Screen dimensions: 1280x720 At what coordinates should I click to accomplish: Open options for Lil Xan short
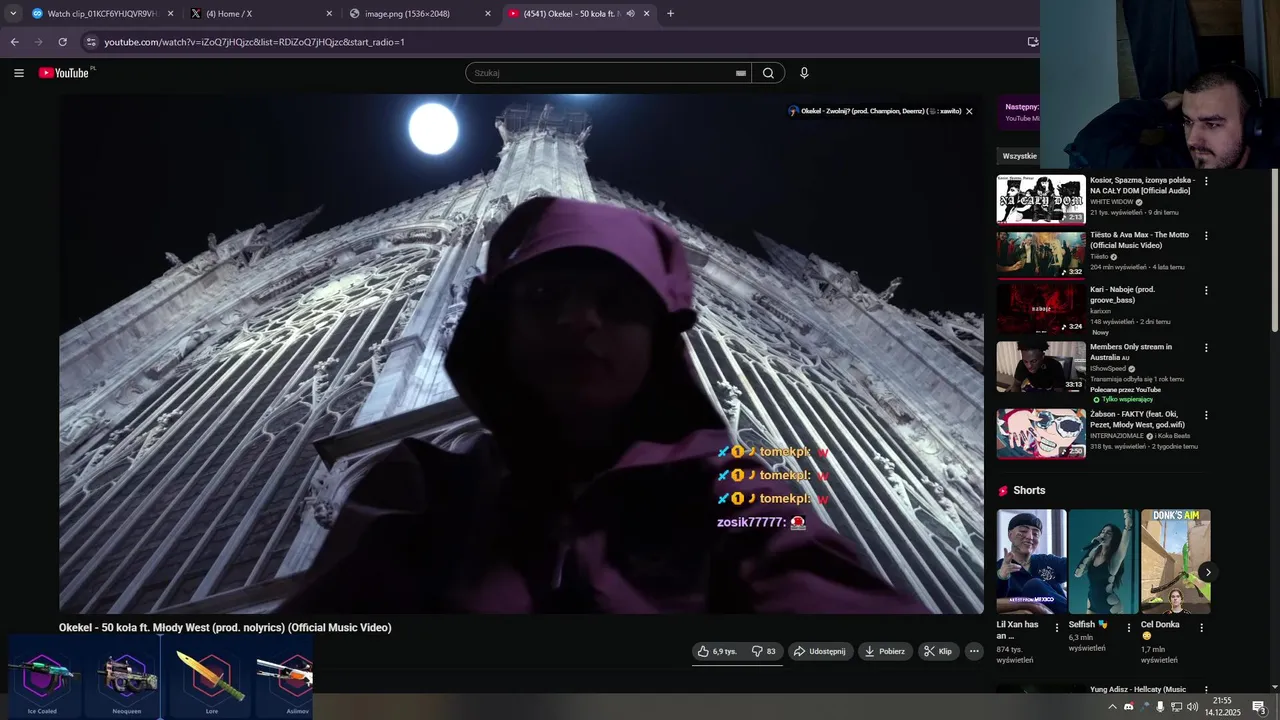pyautogui.click(x=1057, y=628)
